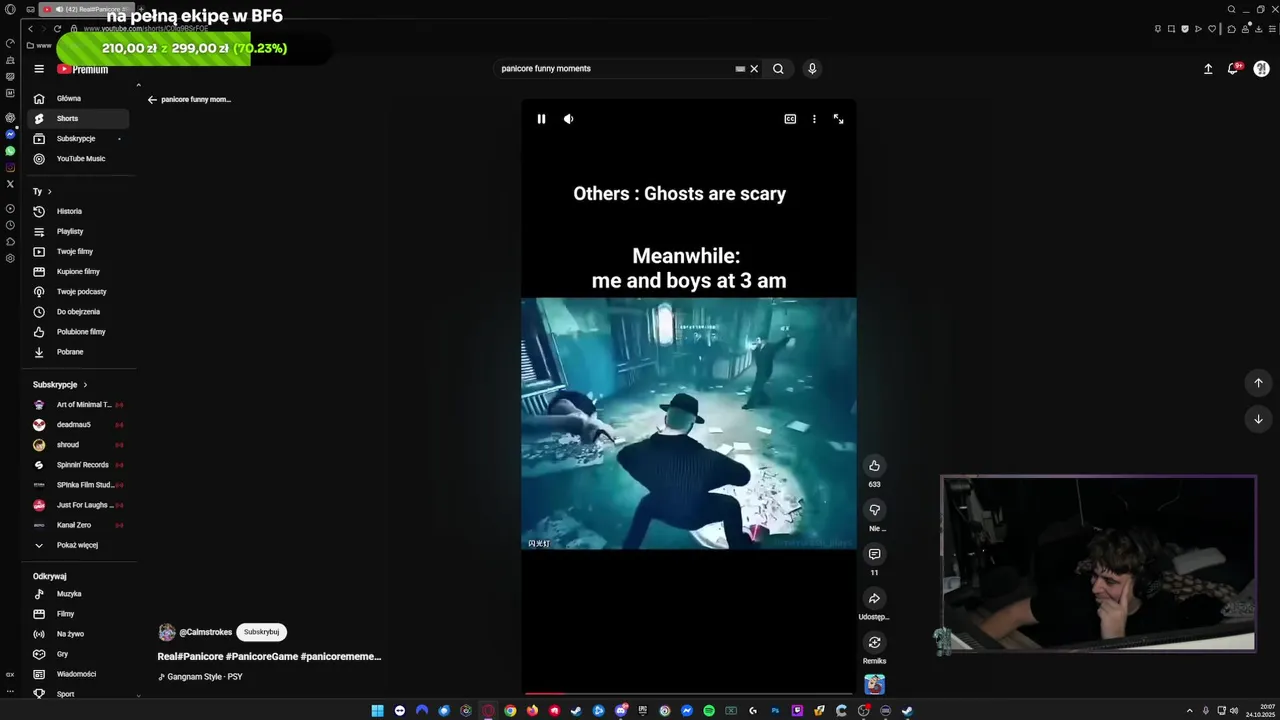Like the Short with the thumbs-up button
This screenshot has height=720, width=1280.
(x=874, y=466)
